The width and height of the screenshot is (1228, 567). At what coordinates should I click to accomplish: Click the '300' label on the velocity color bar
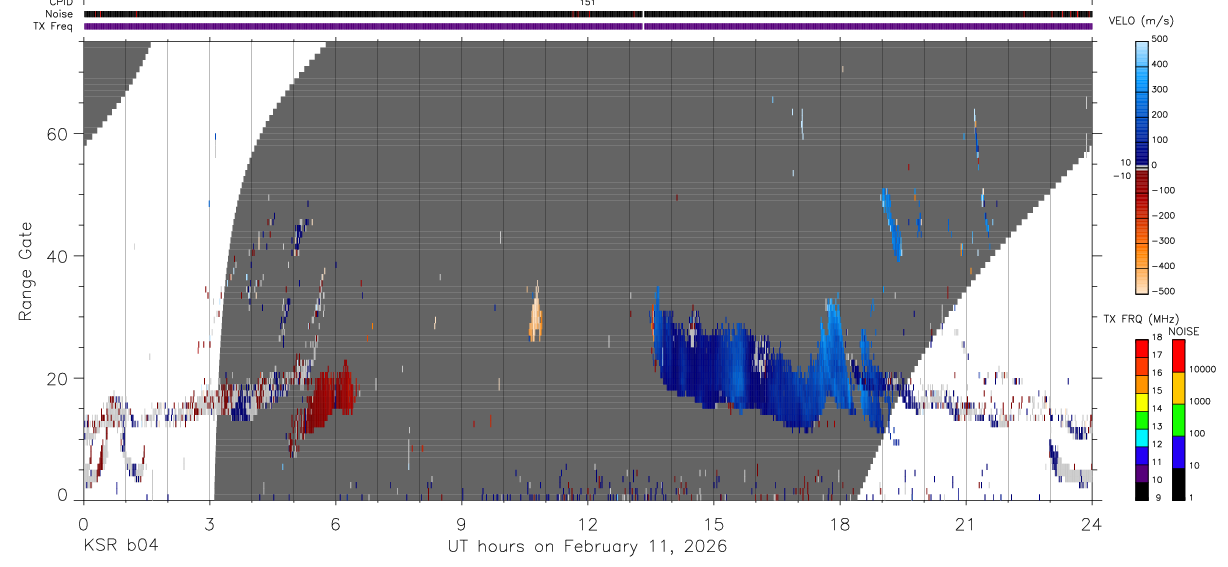click(x=1161, y=89)
